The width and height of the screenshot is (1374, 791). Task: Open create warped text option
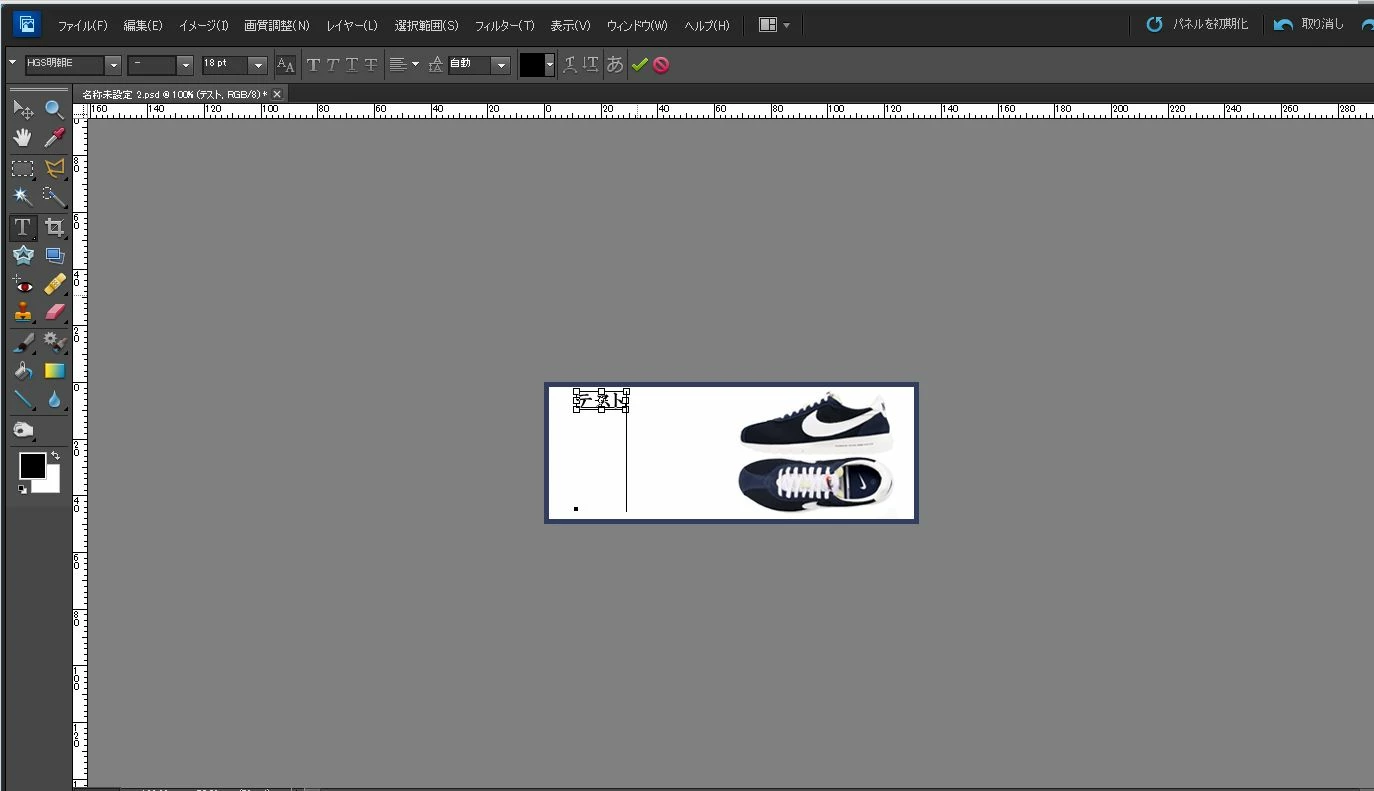570,65
